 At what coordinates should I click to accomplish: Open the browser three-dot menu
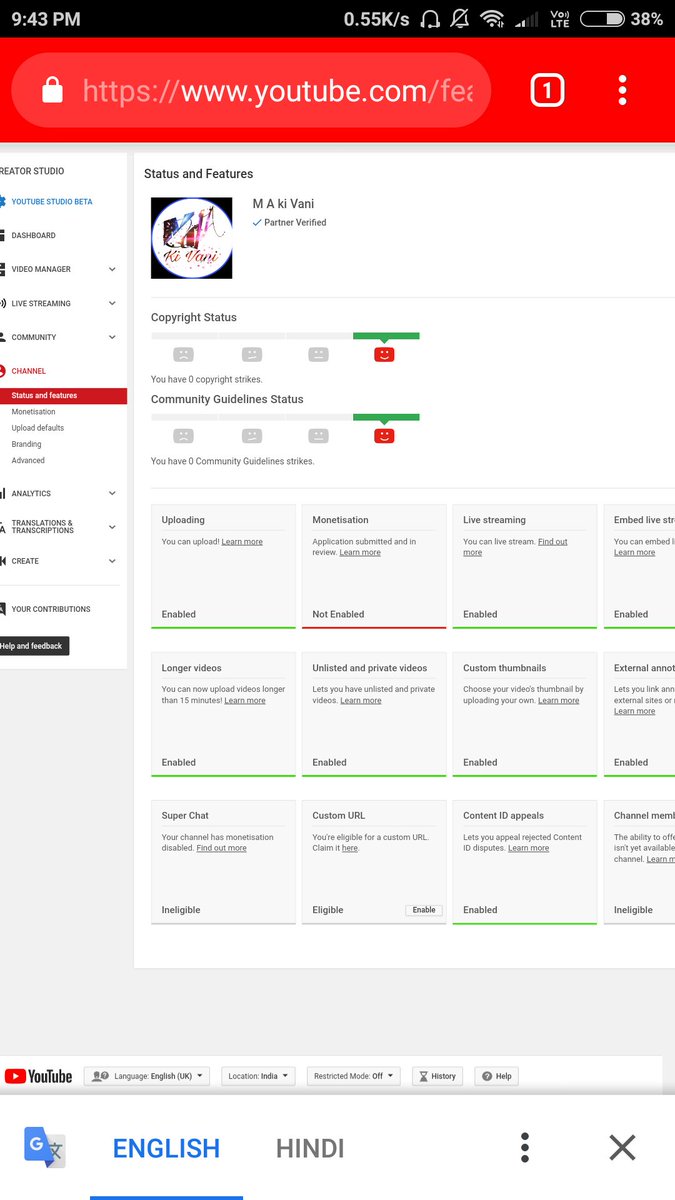622,91
